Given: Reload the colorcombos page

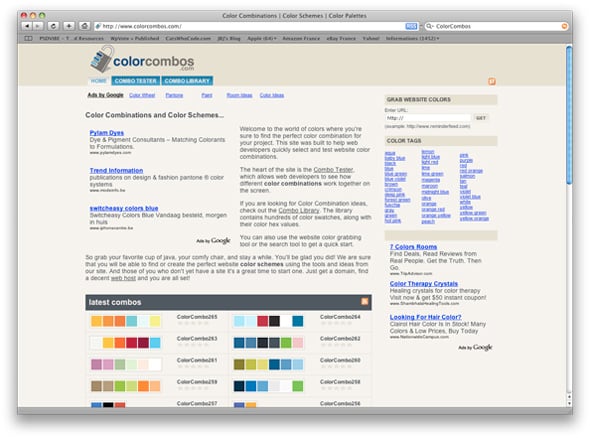Looking at the screenshot, I should coord(53,26).
